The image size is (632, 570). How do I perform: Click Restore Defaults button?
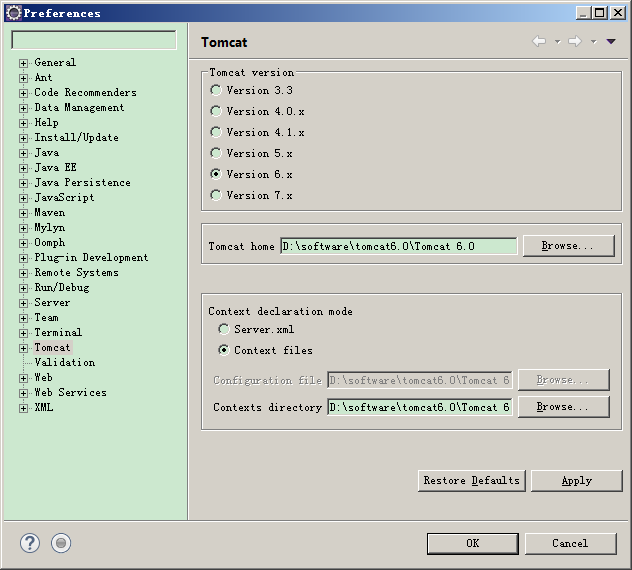pyautogui.click(x=472, y=481)
